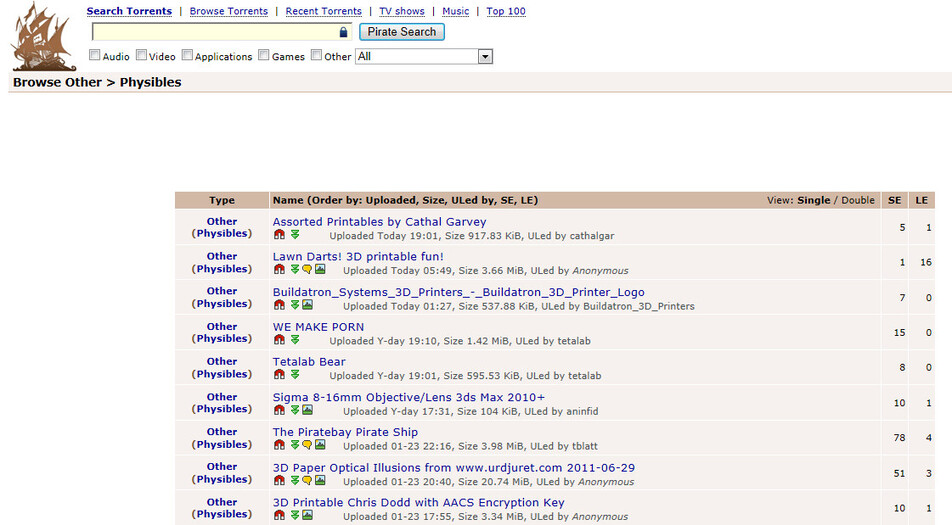Select Single view mode
Viewport: 952px width, 525px height.
(814, 200)
